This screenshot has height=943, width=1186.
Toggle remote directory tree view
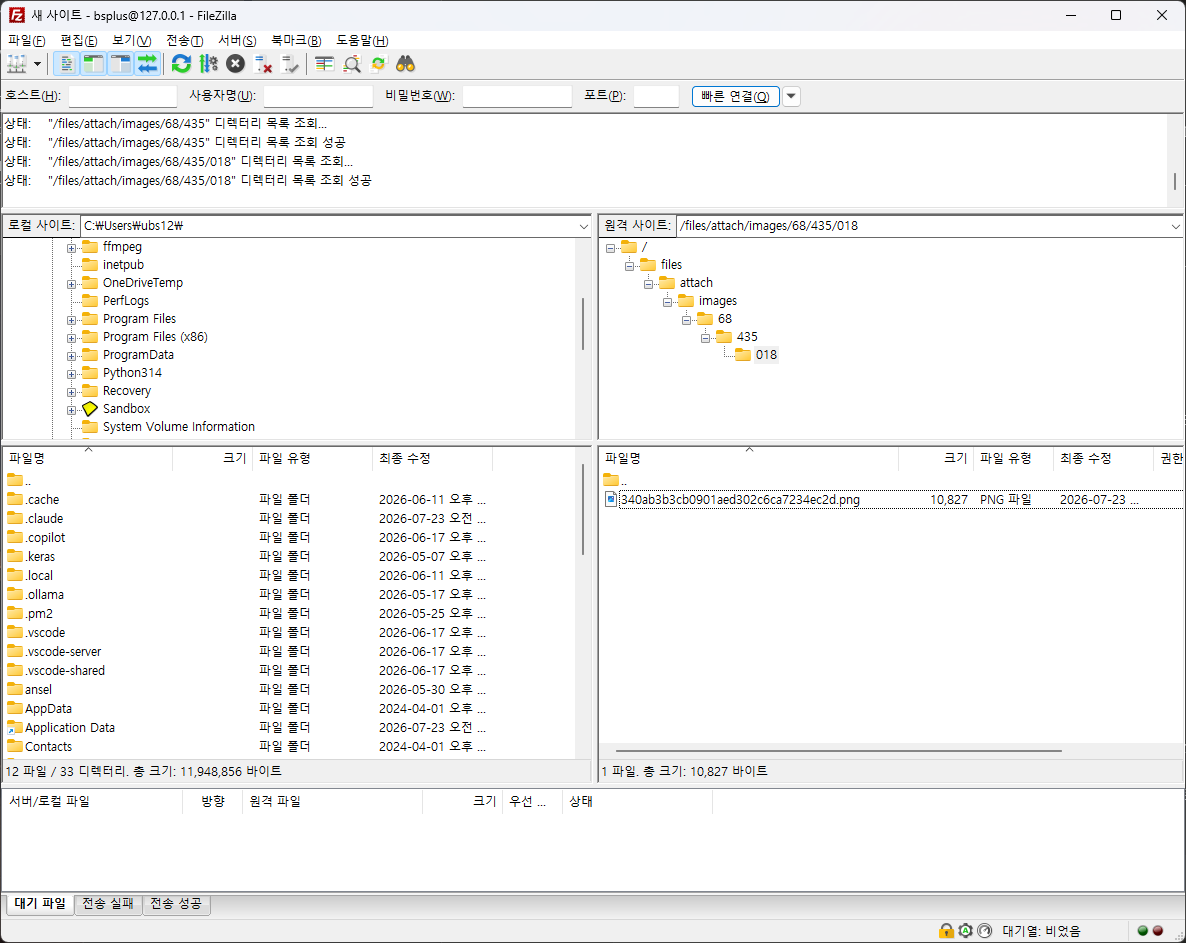tap(120, 64)
